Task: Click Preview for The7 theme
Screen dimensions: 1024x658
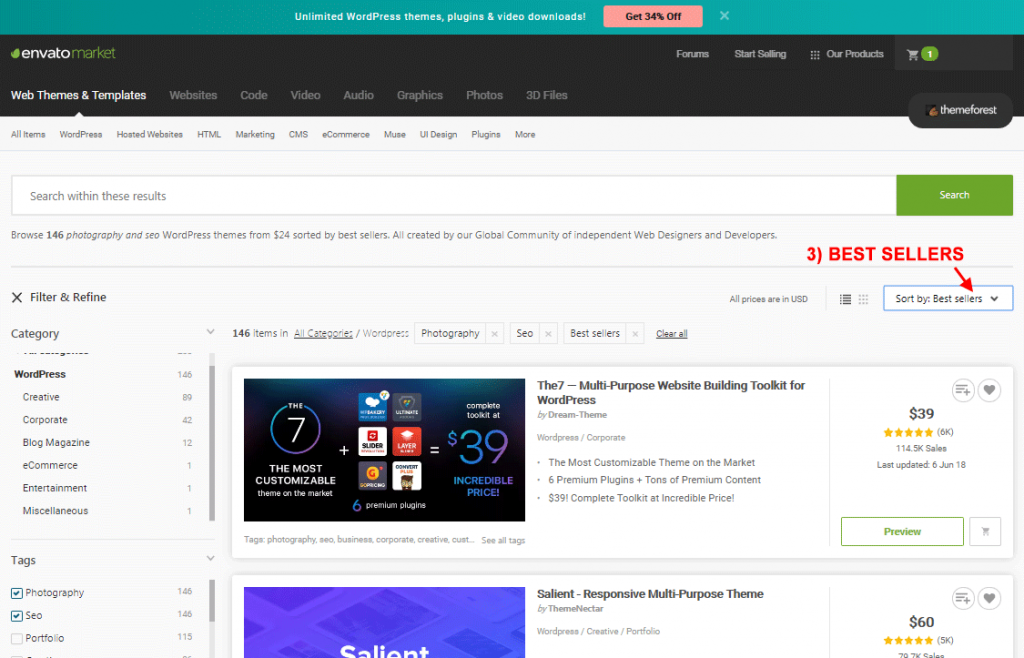Action: point(902,531)
